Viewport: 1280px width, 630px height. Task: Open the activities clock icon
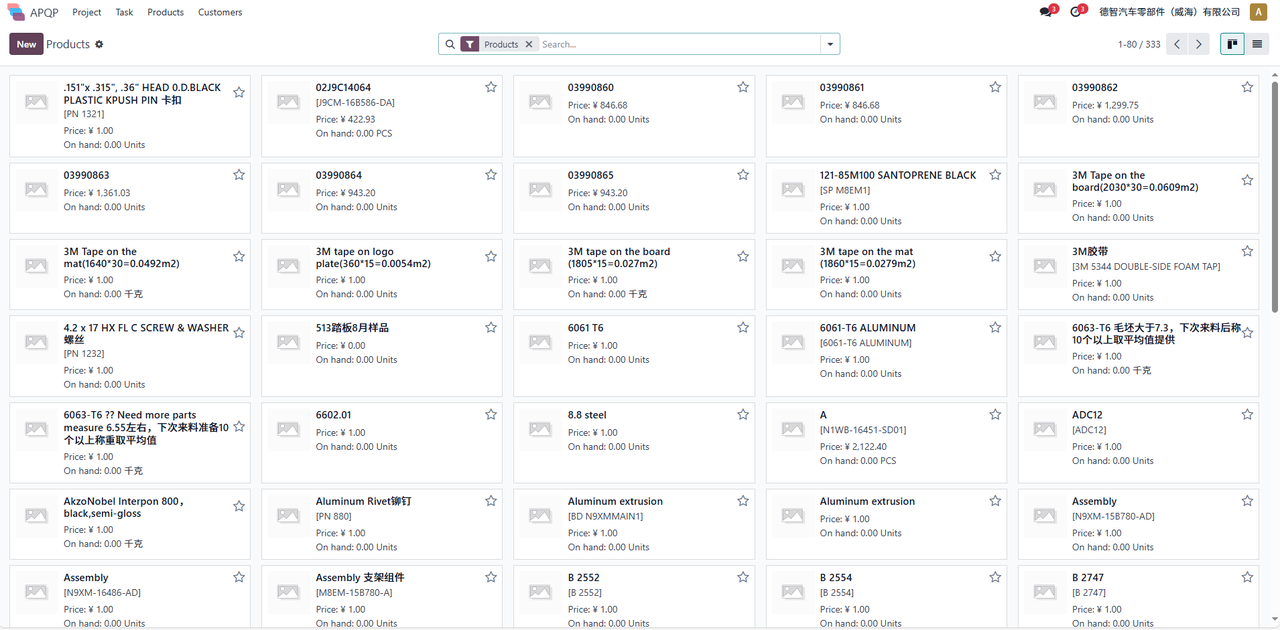click(x=1076, y=12)
